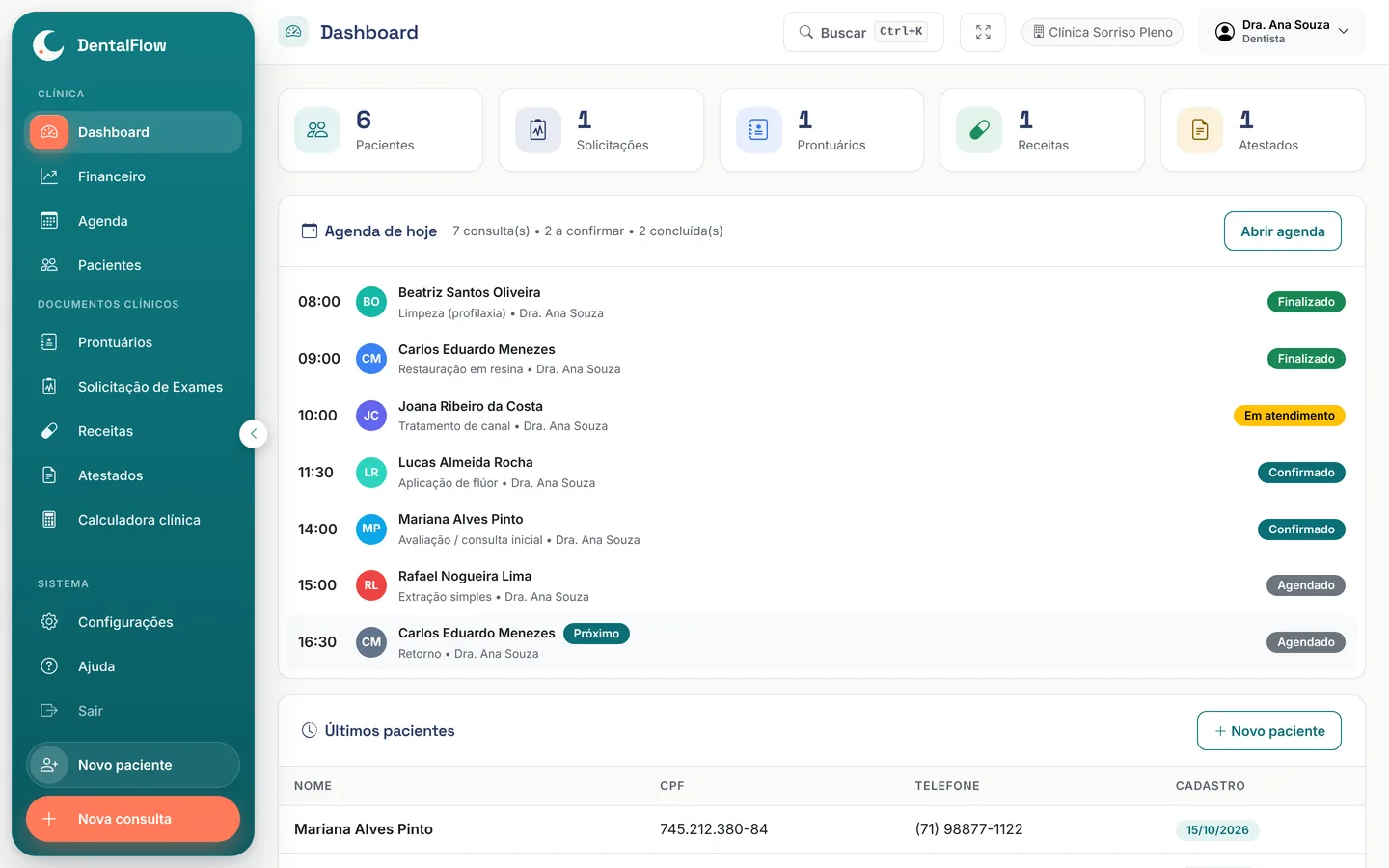
Task: Click Sair to log out
Action: pyautogui.click(x=133, y=711)
